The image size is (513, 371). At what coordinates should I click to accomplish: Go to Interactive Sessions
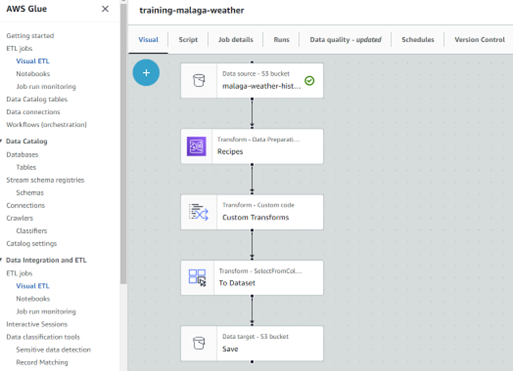click(37, 324)
